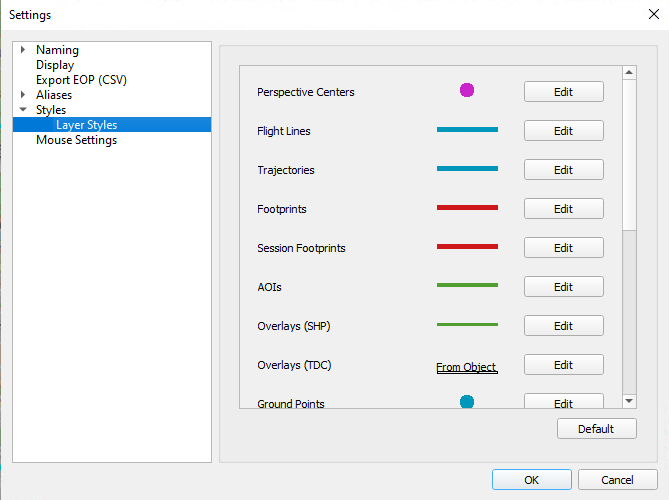
Task: Expand the Naming tree node
Action: [23, 50]
